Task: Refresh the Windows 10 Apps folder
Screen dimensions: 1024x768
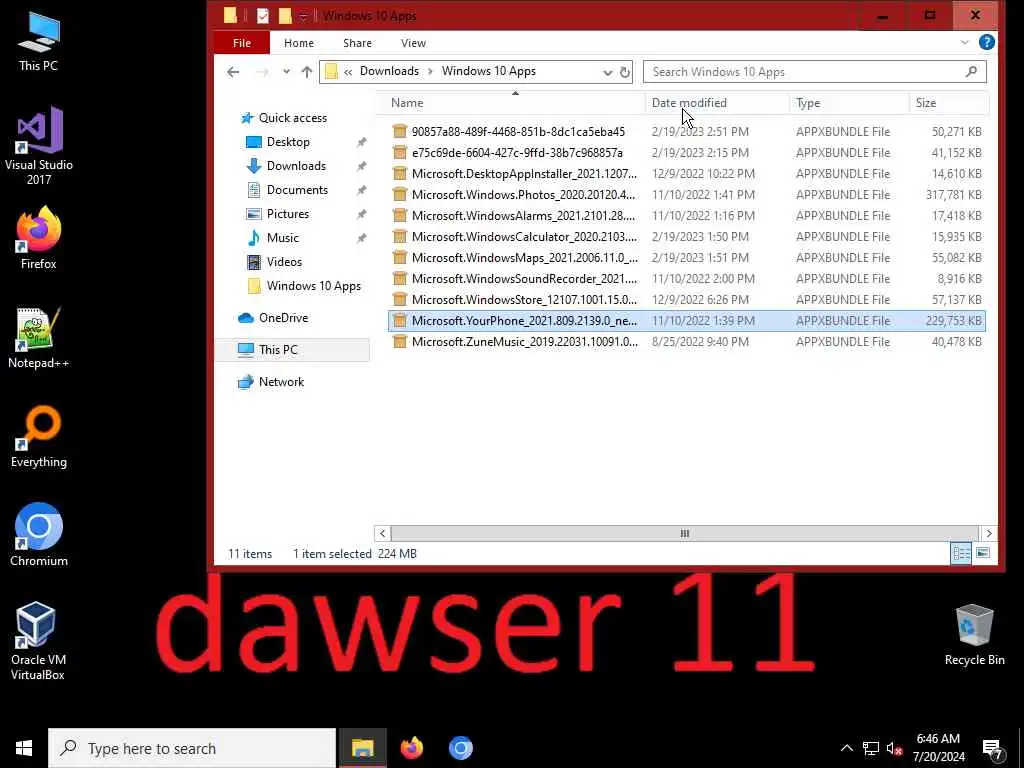Action: pyautogui.click(x=625, y=72)
